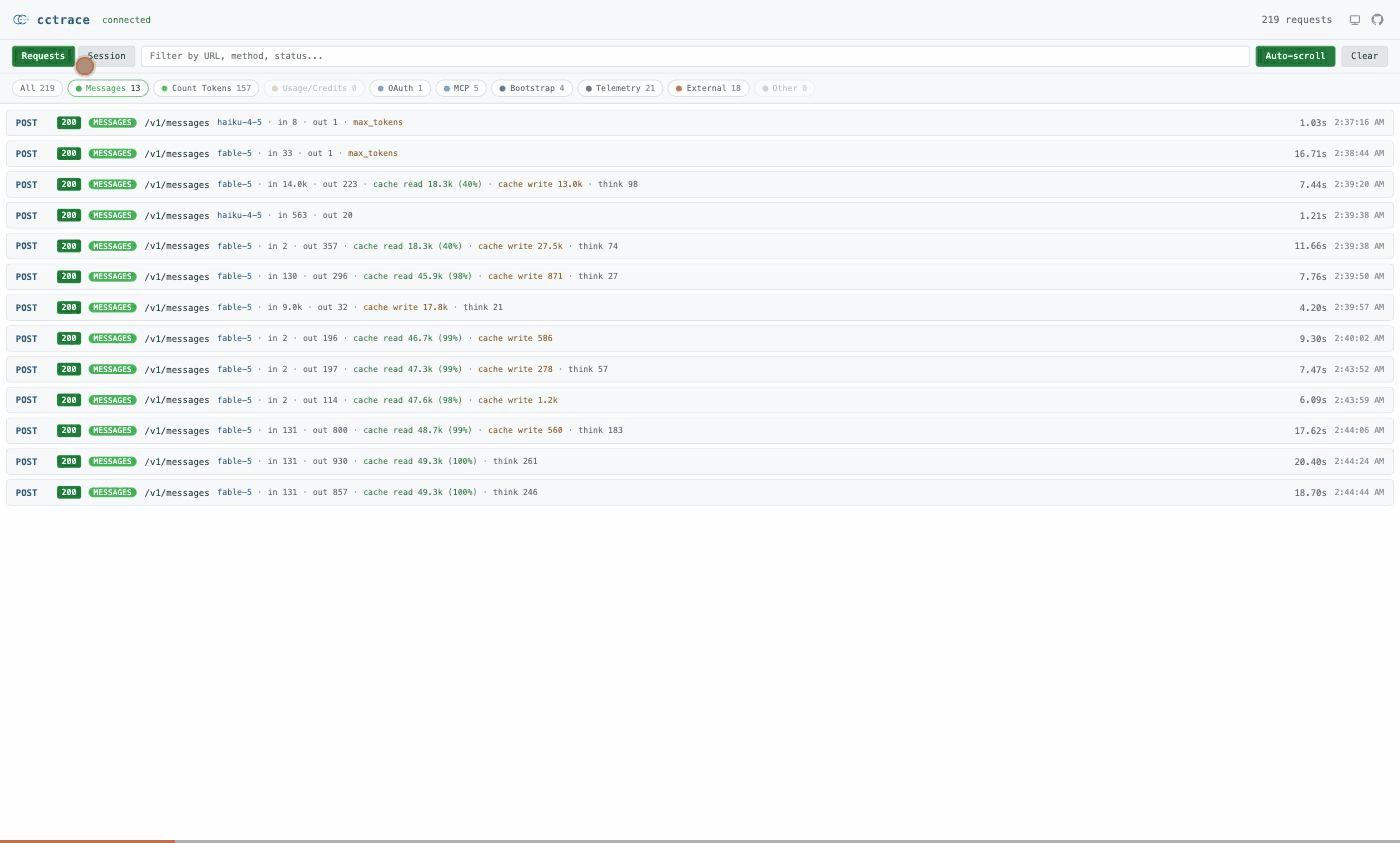
Task: Clear all captured requests
Action: pyautogui.click(x=1364, y=56)
